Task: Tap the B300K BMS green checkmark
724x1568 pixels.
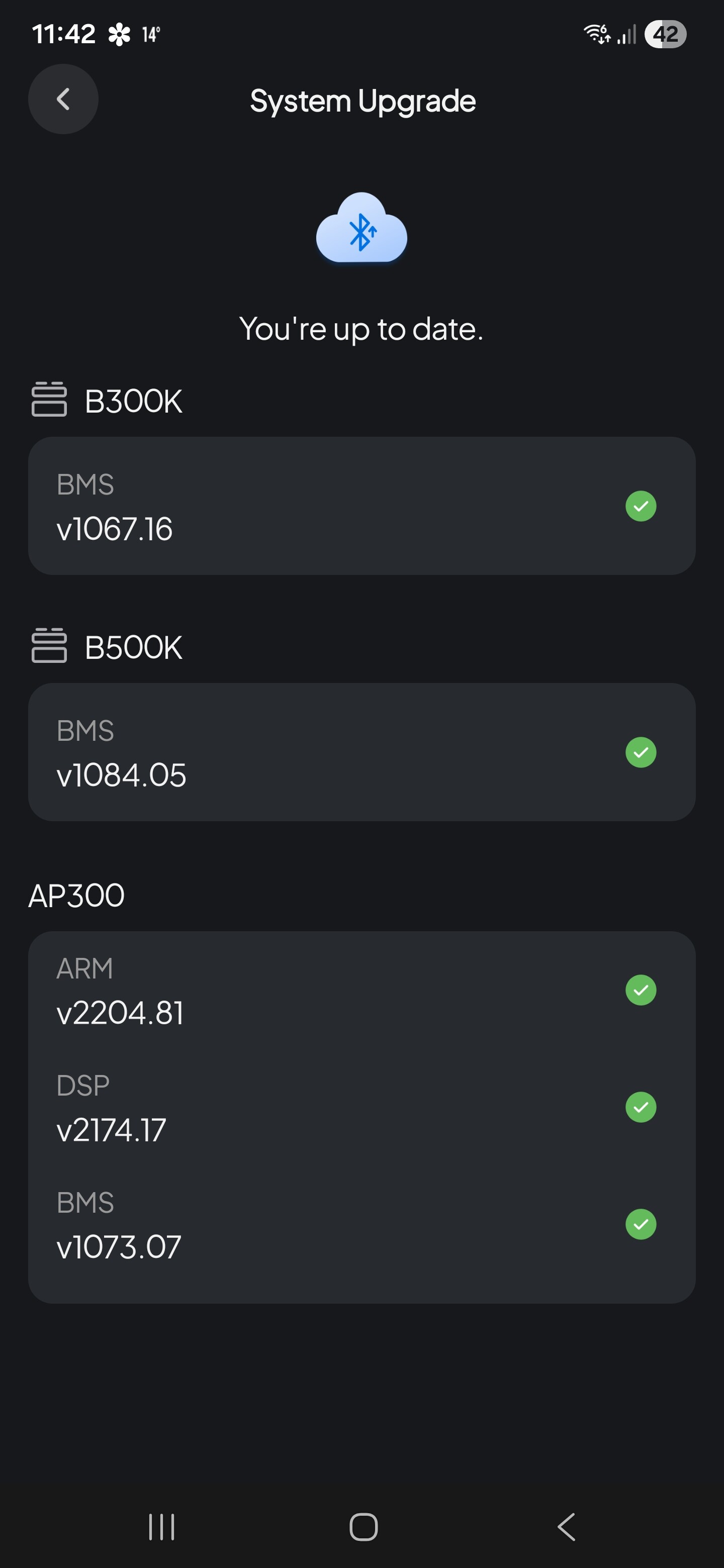Action: (641, 507)
